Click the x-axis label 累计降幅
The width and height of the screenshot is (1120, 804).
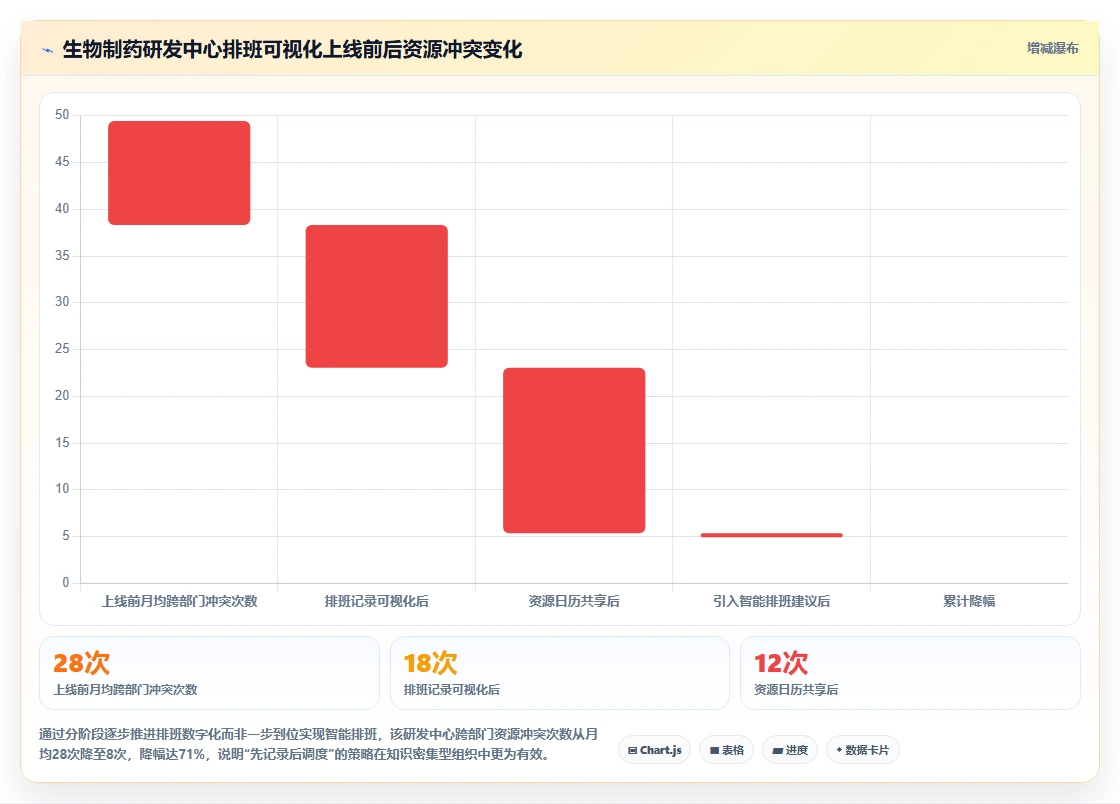969,601
